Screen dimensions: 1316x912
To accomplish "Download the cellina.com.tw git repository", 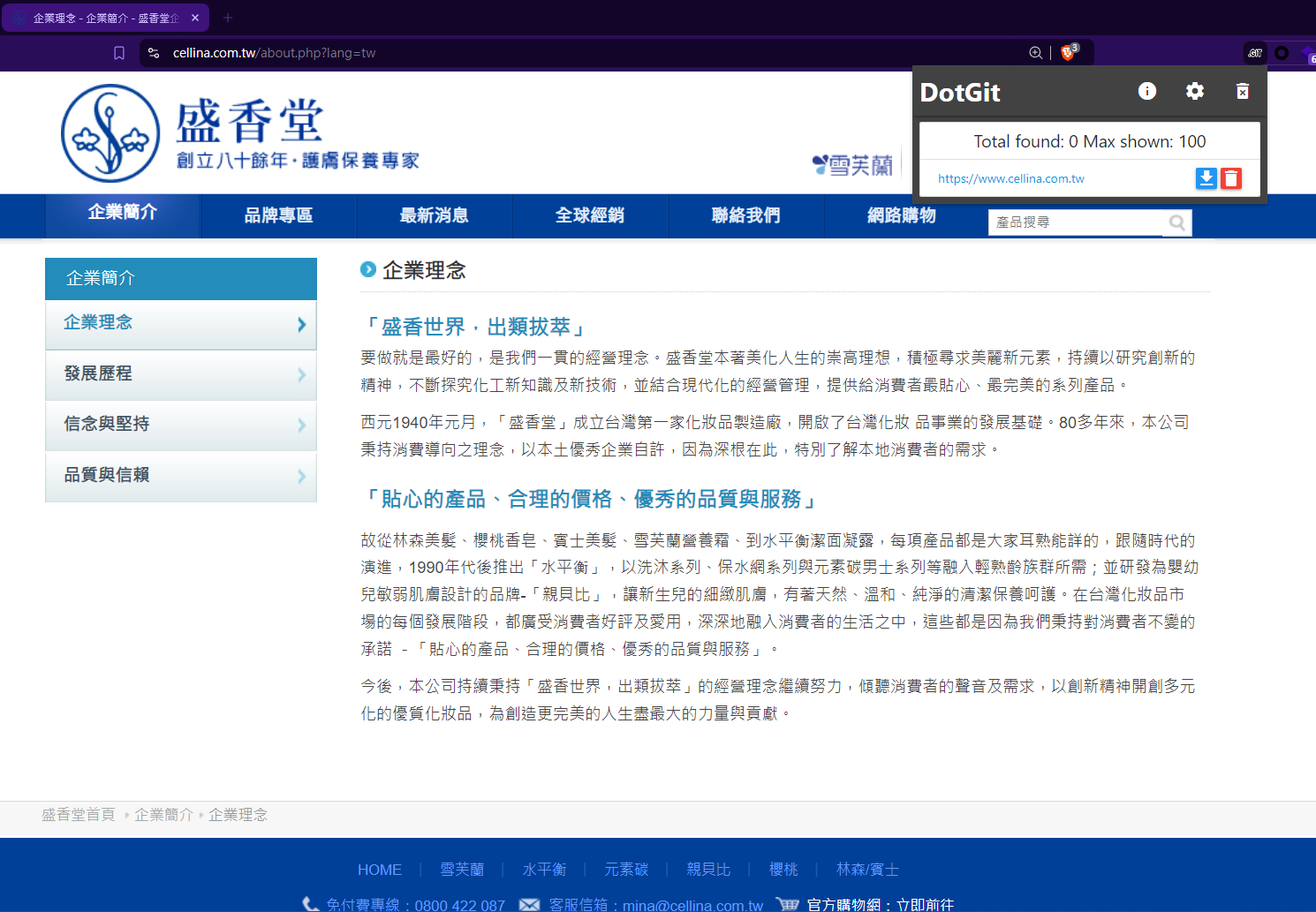I will (x=1206, y=178).
